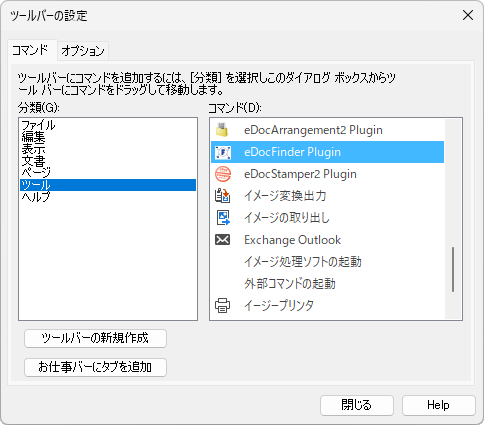484x425 pixels.
Task: Select the eDocFinder Plugin icon
Action: [x=223, y=152]
